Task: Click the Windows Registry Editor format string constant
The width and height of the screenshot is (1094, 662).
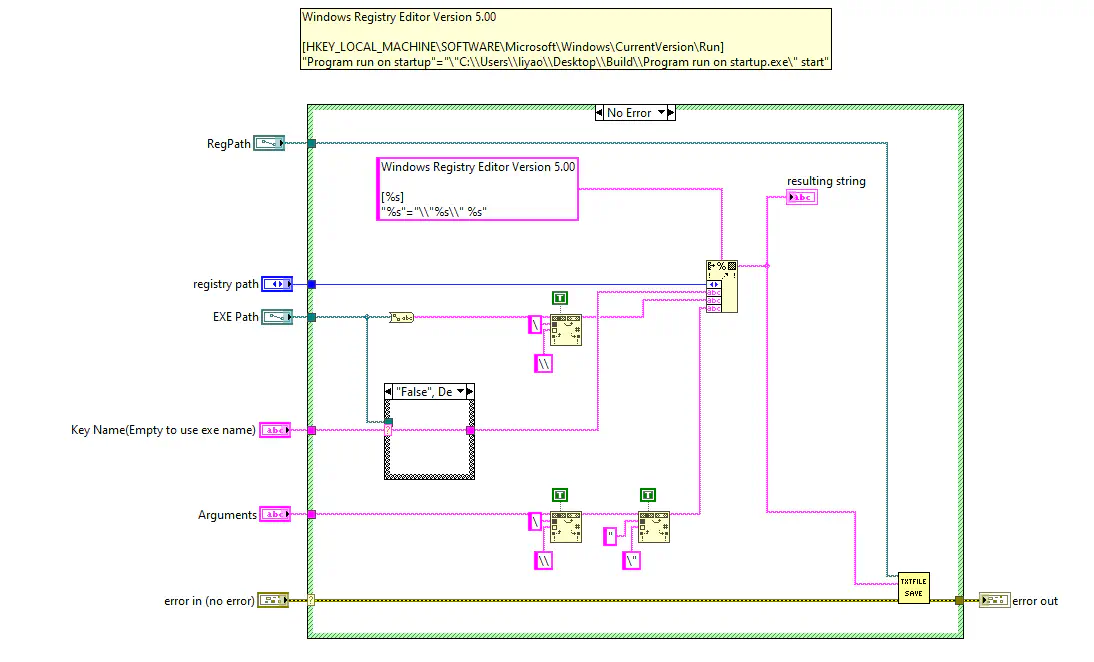Action: click(478, 188)
